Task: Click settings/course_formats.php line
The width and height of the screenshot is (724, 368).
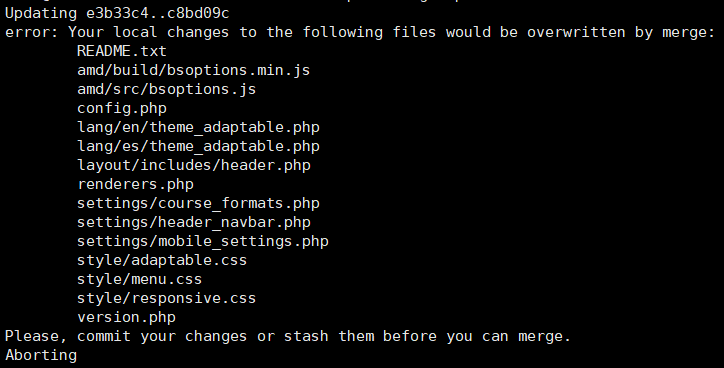Action: pyautogui.click(x=198, y=203)
